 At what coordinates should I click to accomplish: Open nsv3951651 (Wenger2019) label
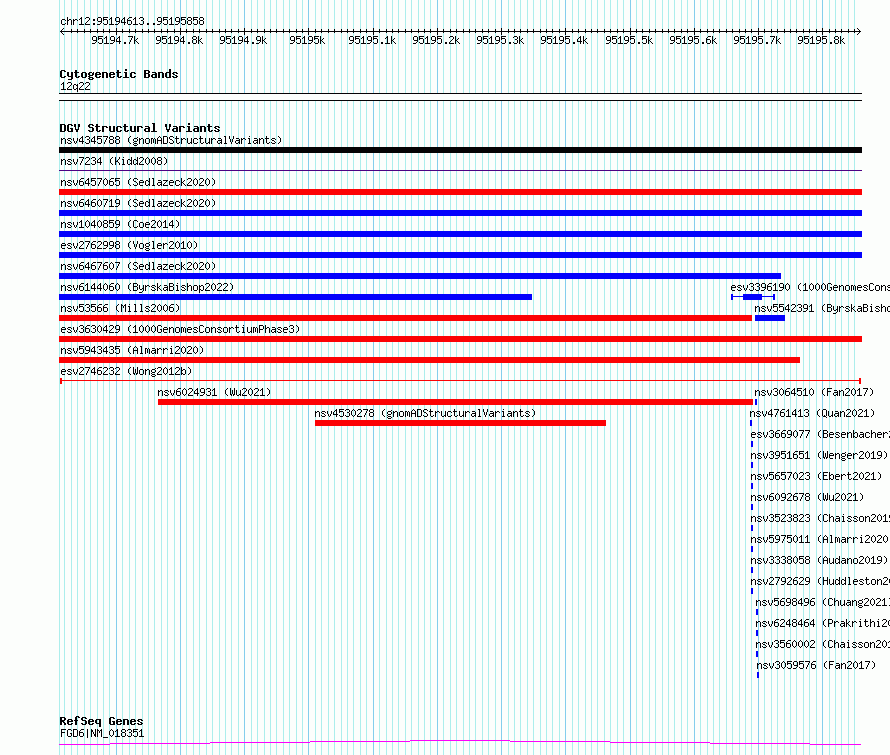click(819, 455)
